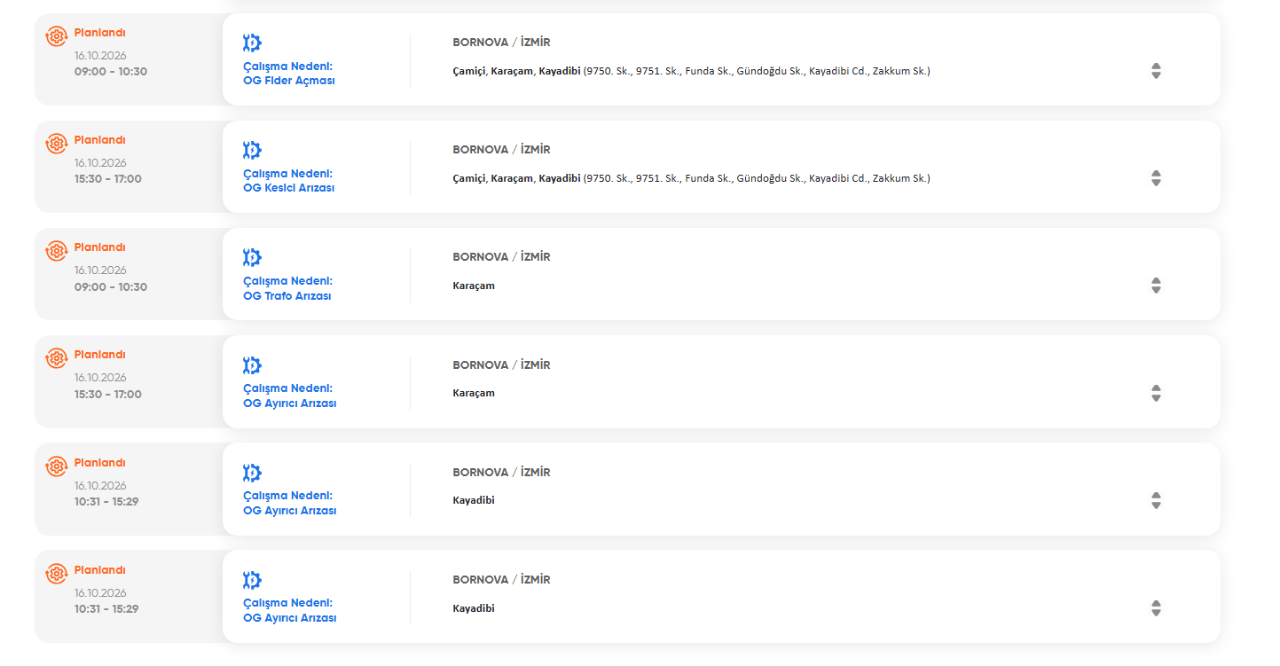Click blue wrench icon above OG Kesici Arızası

252,150
